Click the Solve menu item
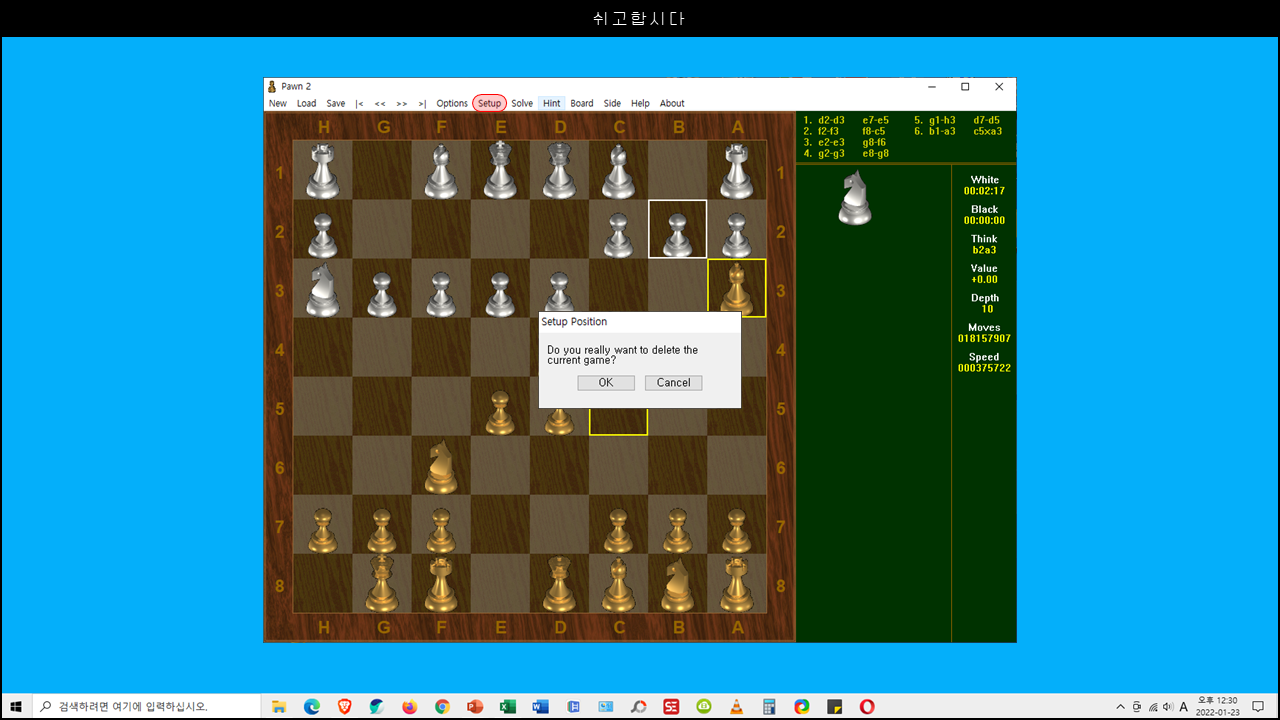This screenshot has width=1280, height=720. pyautogui.click(x=522, y=103)
